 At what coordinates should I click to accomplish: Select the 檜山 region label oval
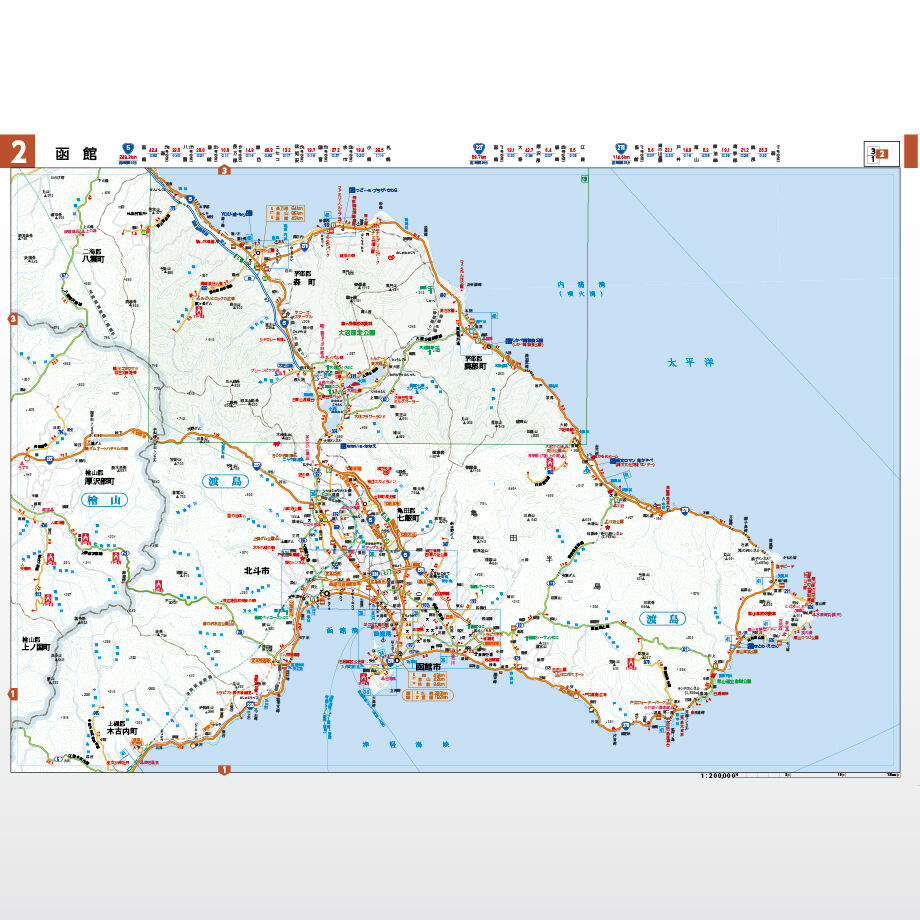104,500
